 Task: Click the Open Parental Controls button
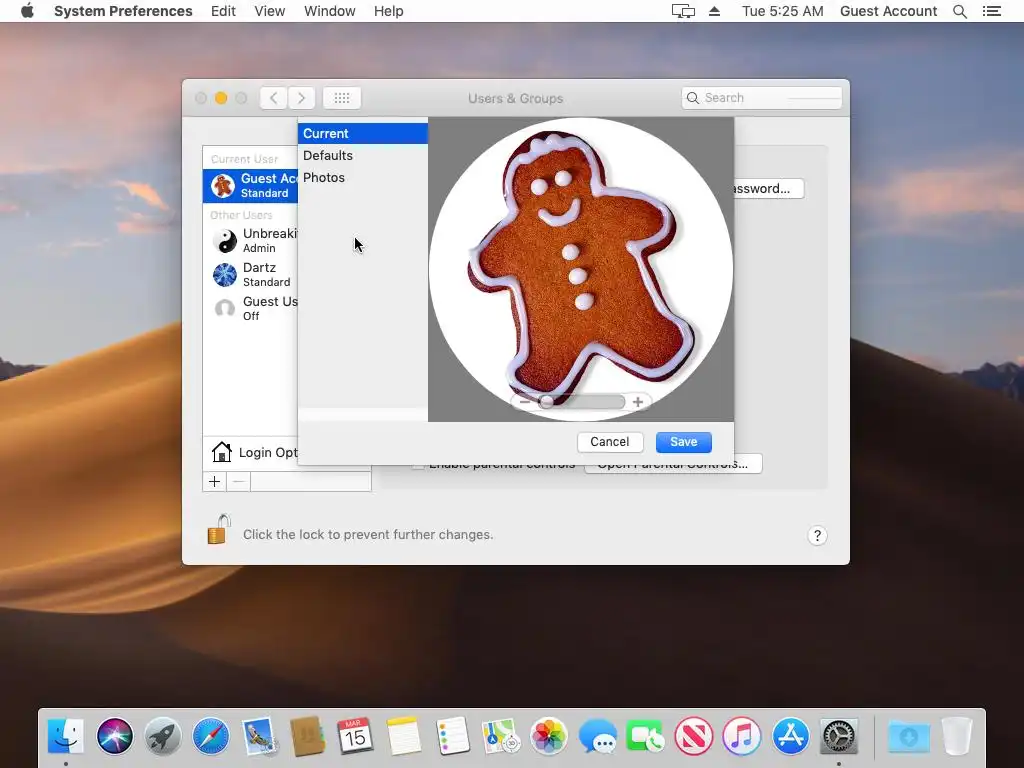[x=673, y=464]
